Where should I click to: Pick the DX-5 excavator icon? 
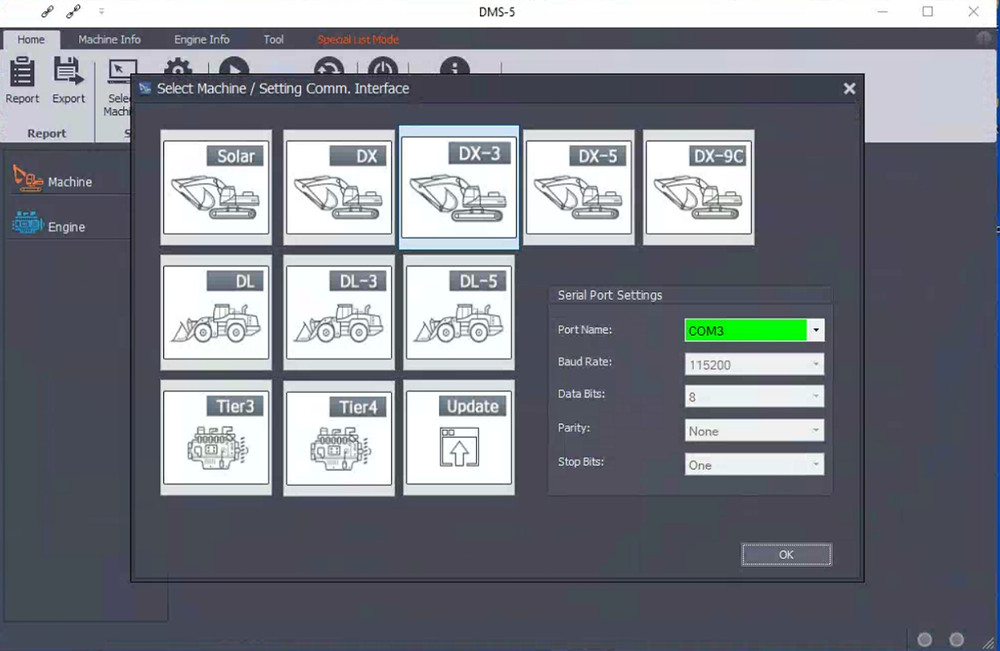click(x=579, y=187)
